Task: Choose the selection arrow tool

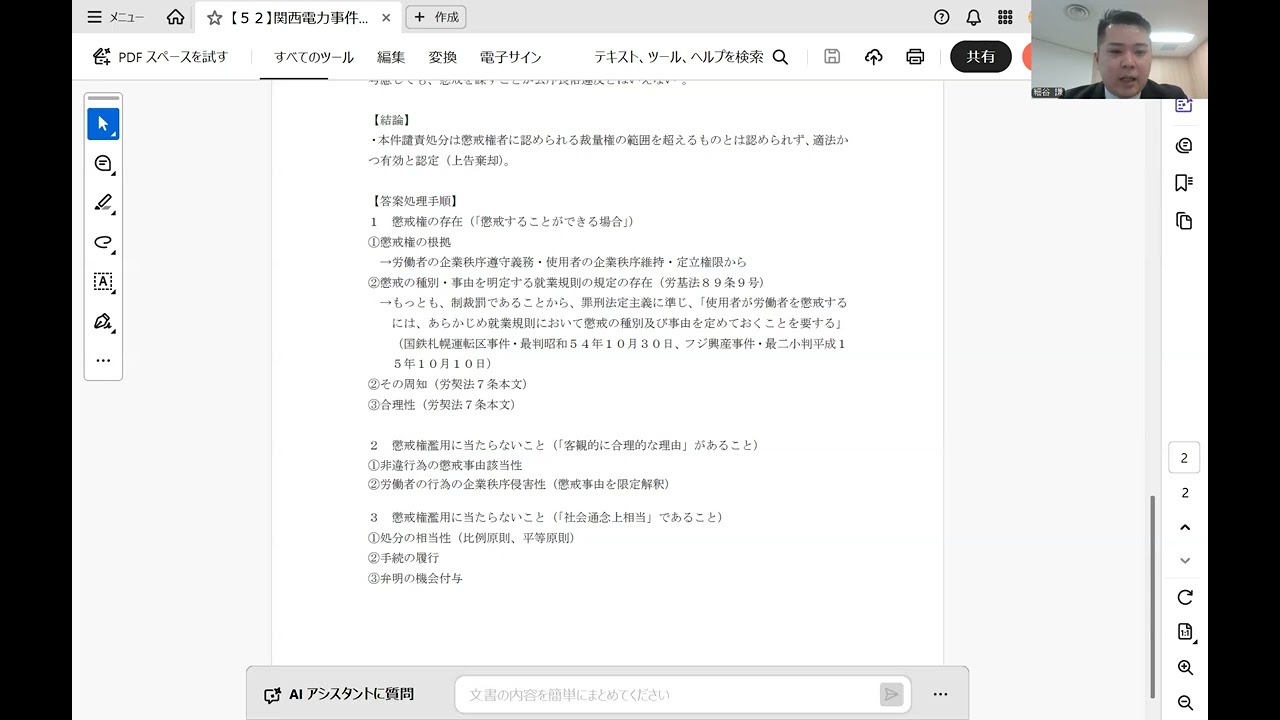Action: coord(103,124)
